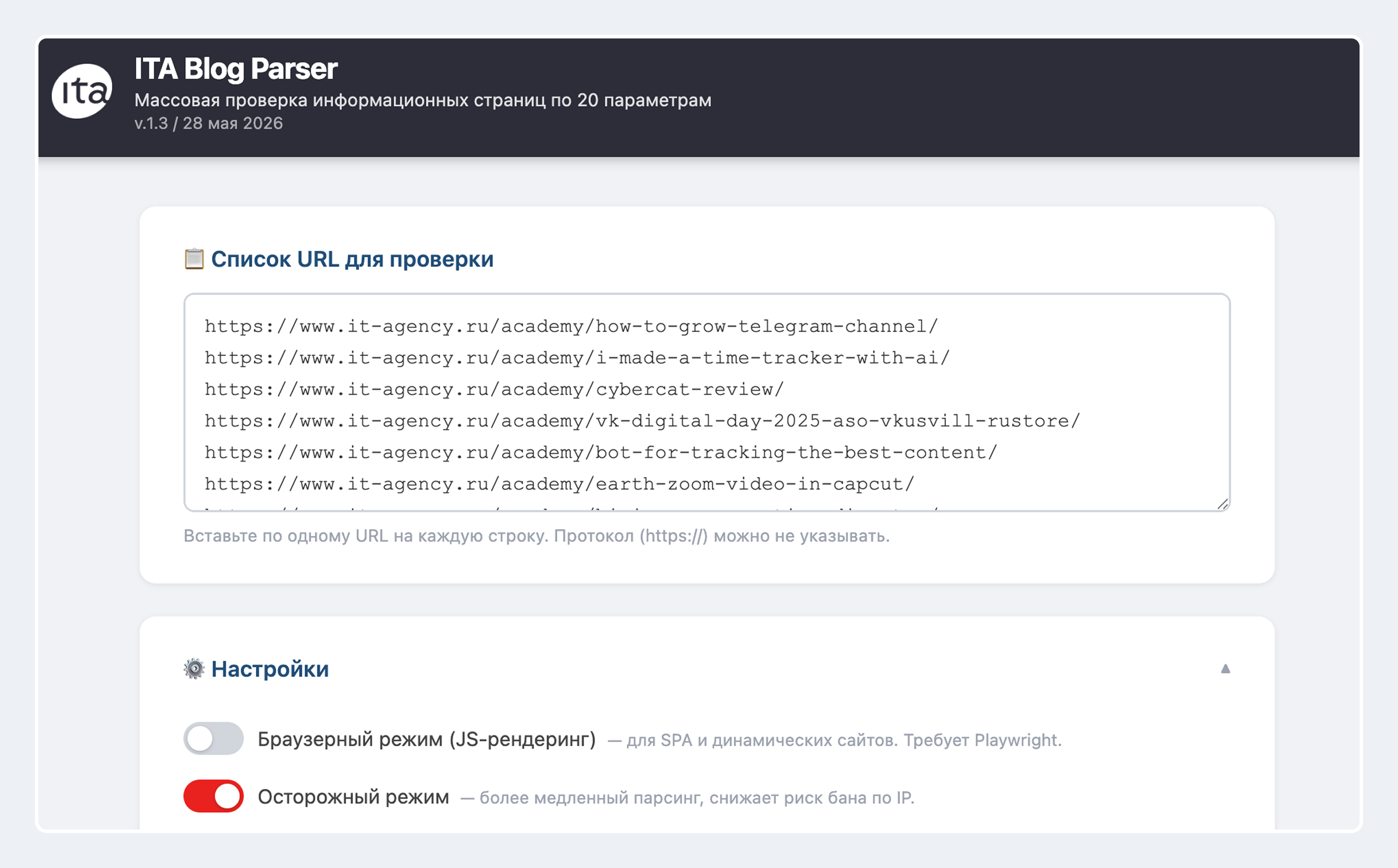The width and height of the screenshot is (1398, 868).
Task: Click the Playwright requirement description text
Action: pos(835,740)
